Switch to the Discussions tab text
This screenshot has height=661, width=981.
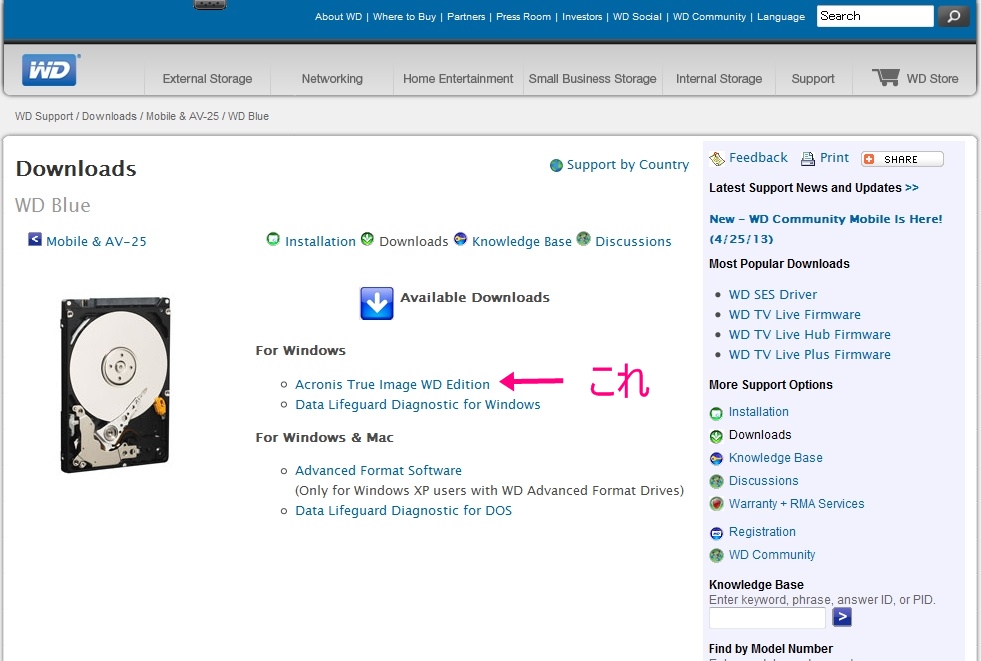633,241
